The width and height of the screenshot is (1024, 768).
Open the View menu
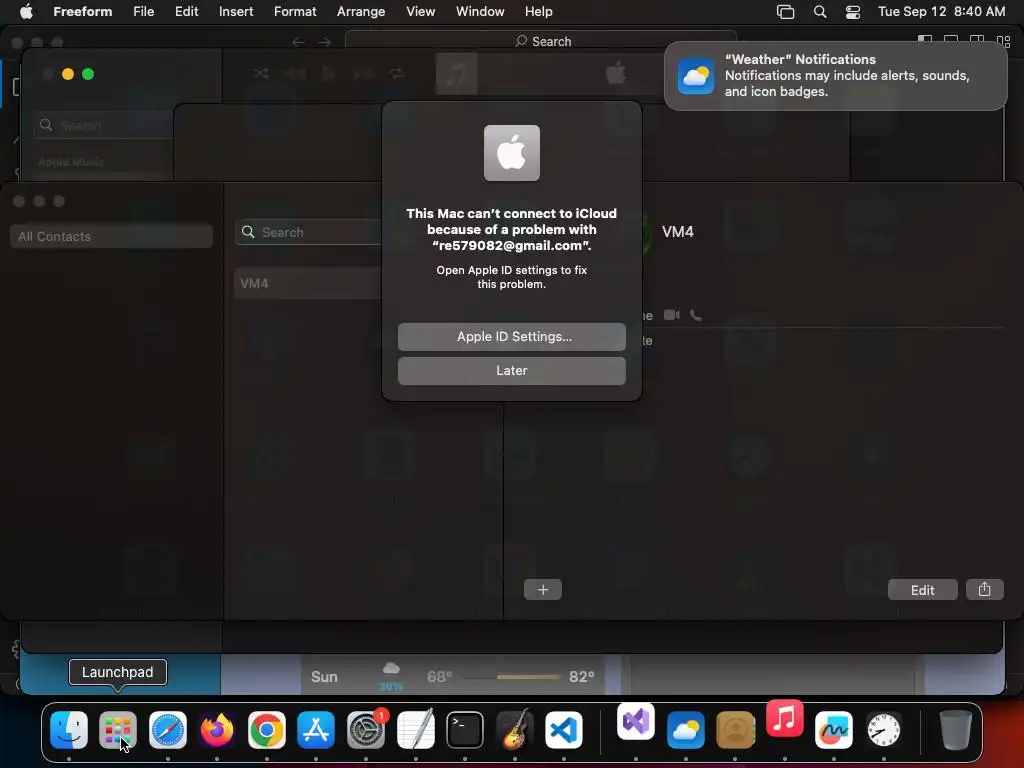point(421,12)
